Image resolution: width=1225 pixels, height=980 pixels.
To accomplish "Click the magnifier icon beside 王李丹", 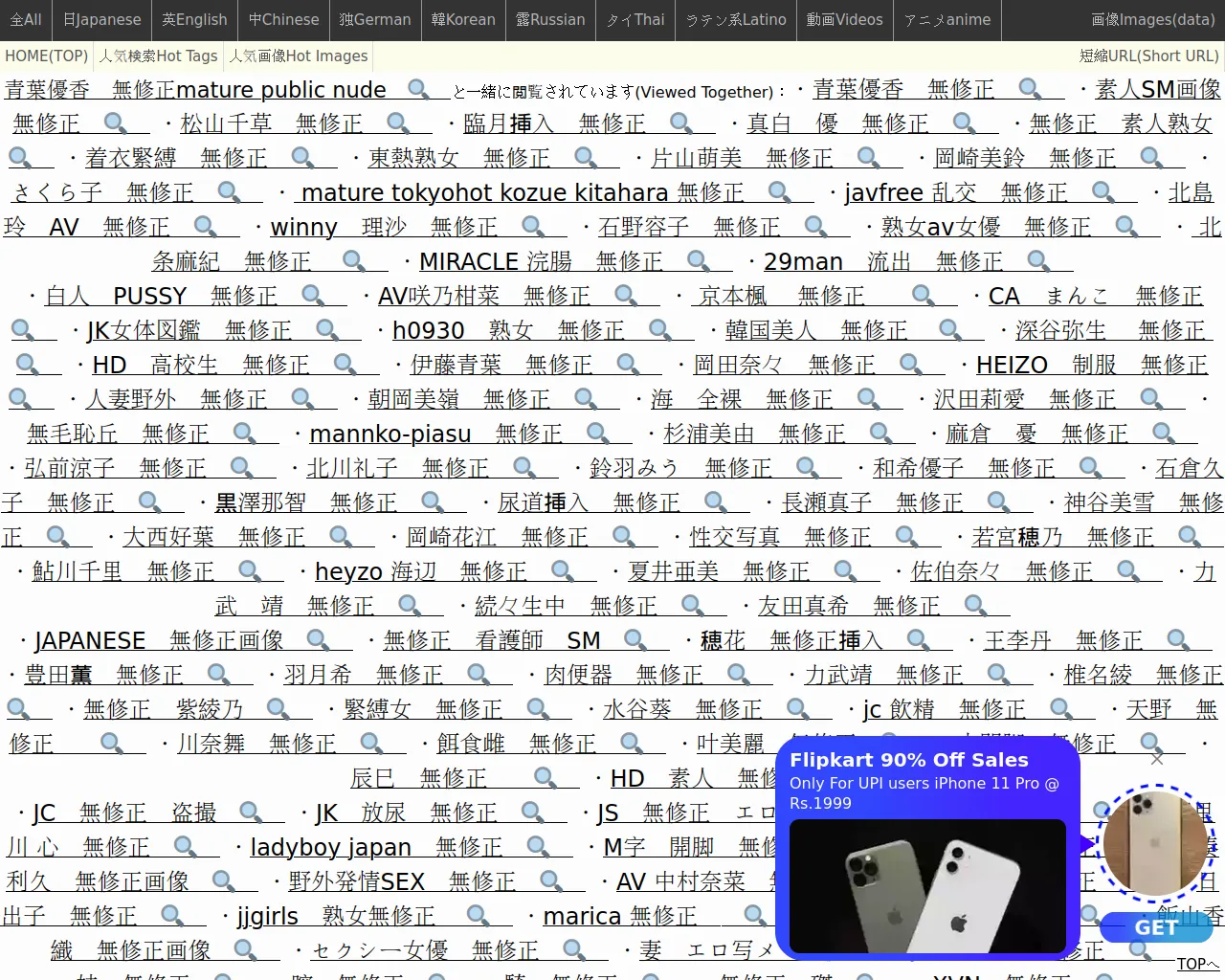I will pos(1178,639).
